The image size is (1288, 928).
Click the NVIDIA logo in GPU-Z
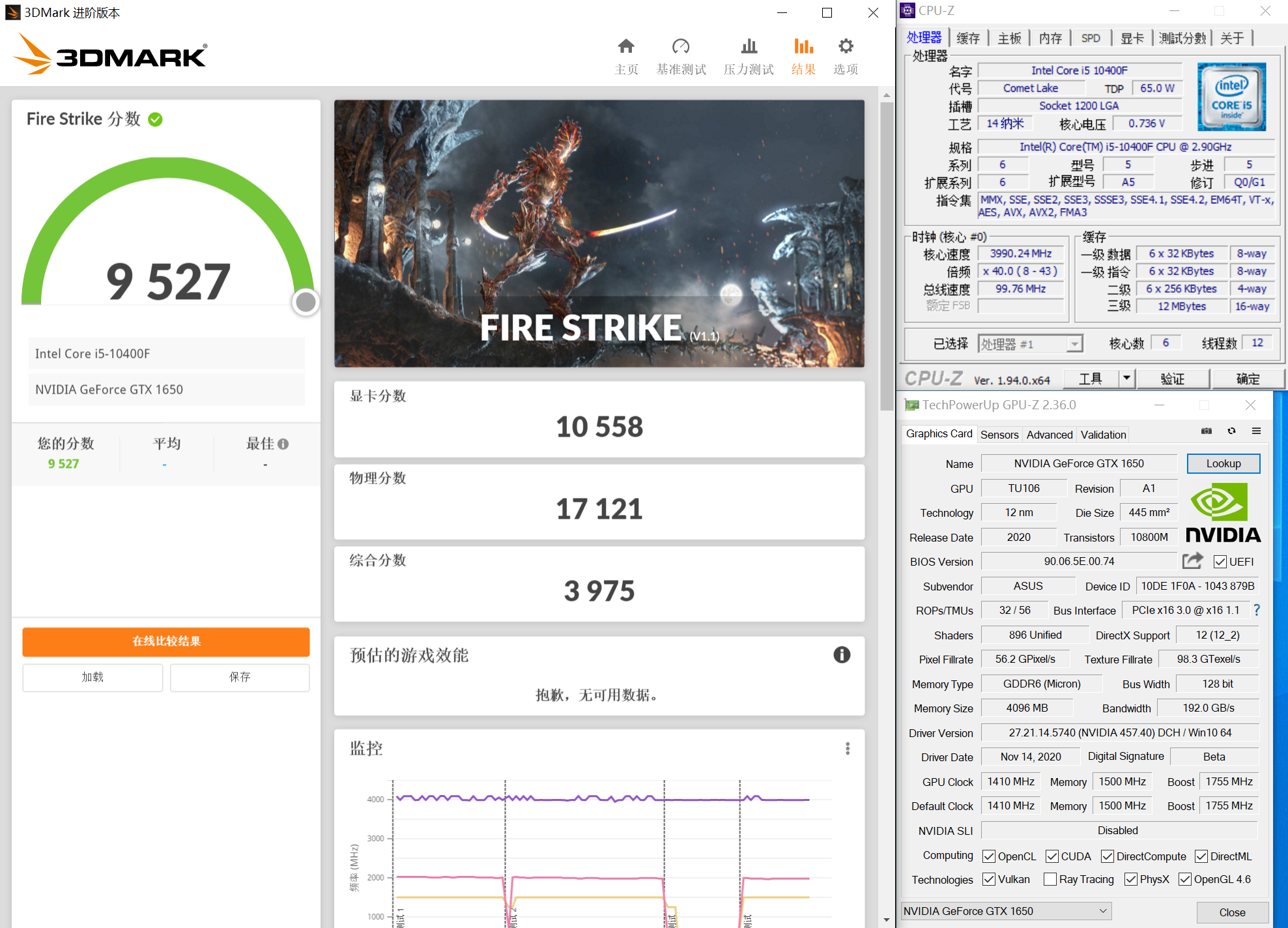[x=1223, y=513]
